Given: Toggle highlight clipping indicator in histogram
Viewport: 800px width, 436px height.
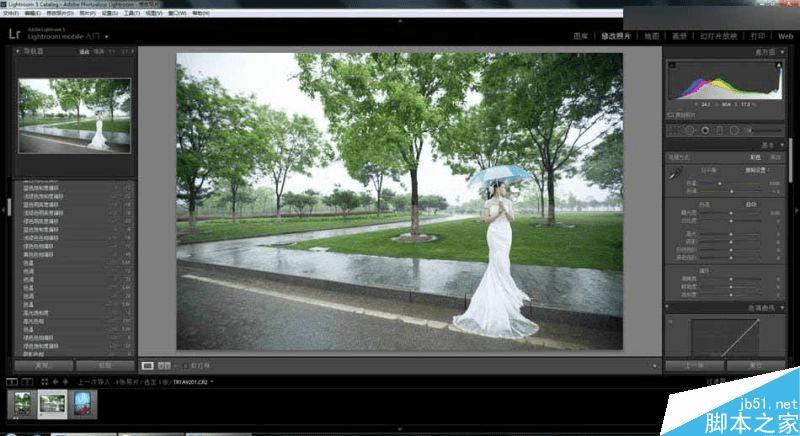Looking at the screenshot, I should tap(779, 65).
